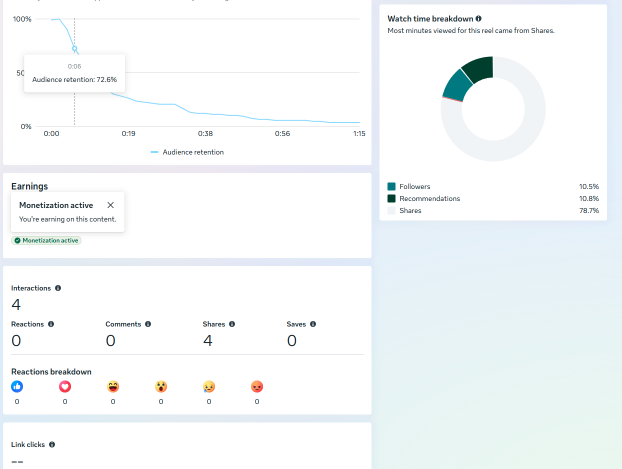Click the Angry reaction icon

point(257,386)
